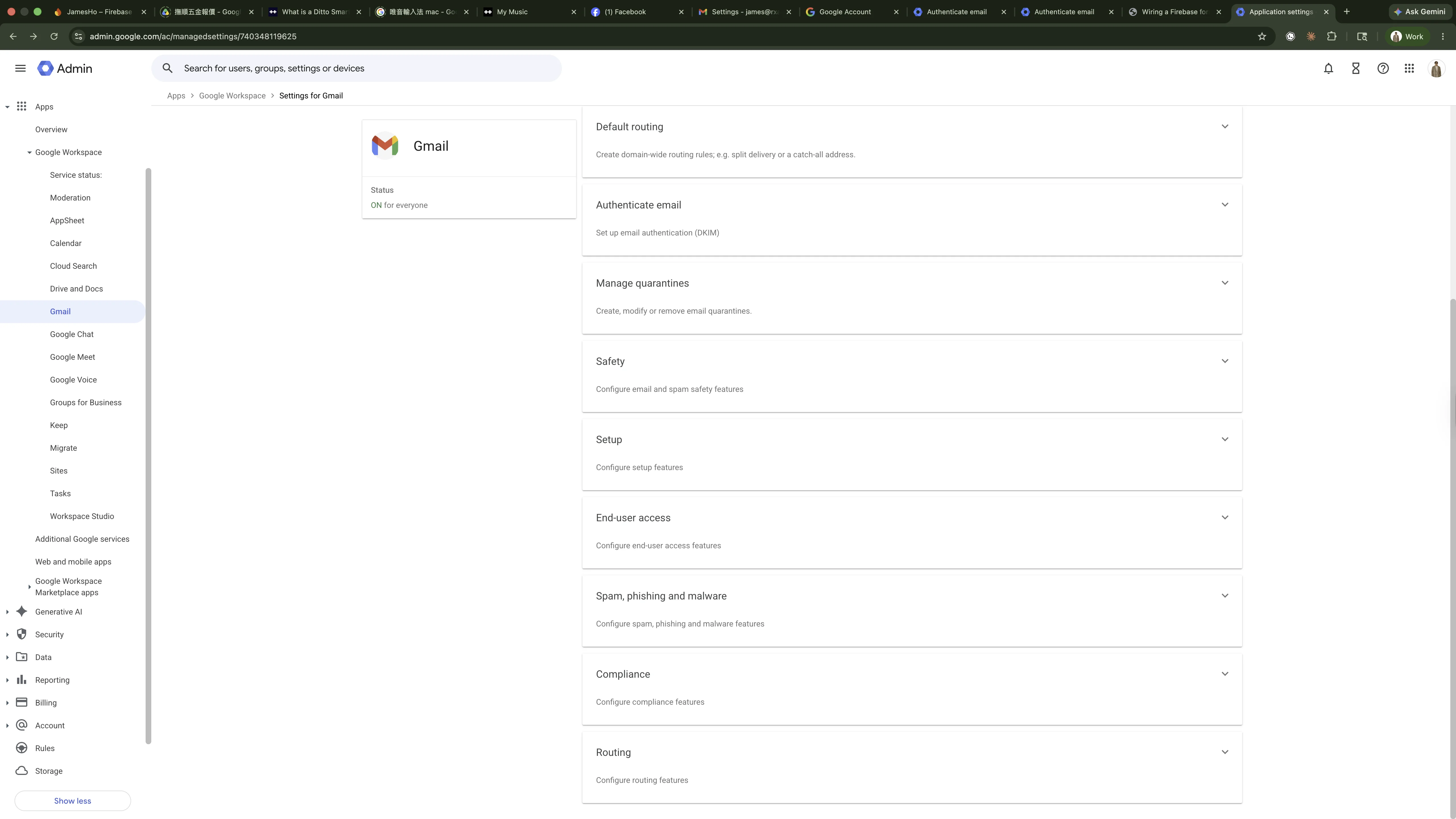Click the Billing card icon
The height and width of the screenshot is (819, 1456).
22,702
